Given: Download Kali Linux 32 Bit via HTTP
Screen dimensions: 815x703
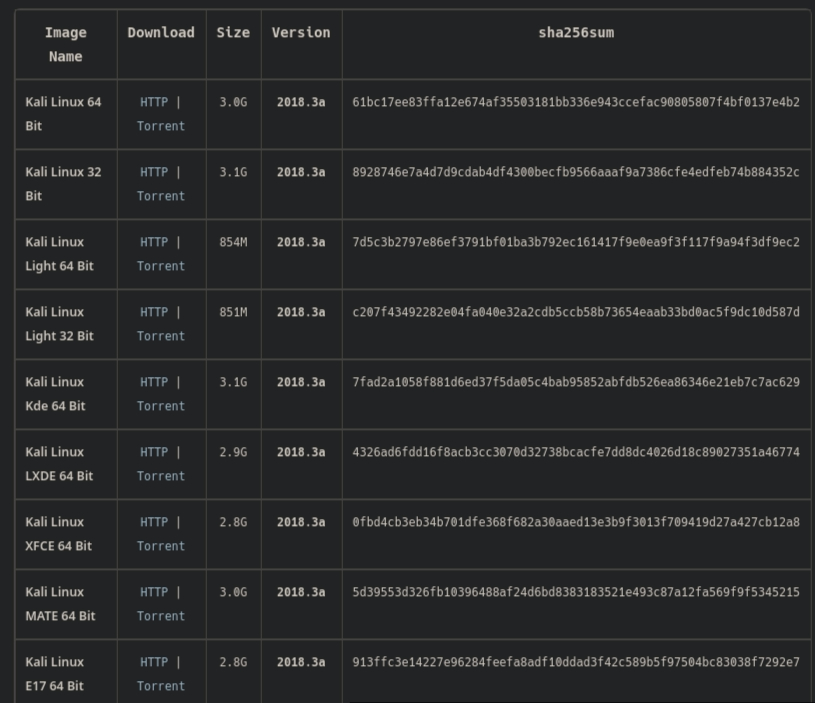Looking at the screenshot, I should (x=154, y=172).
